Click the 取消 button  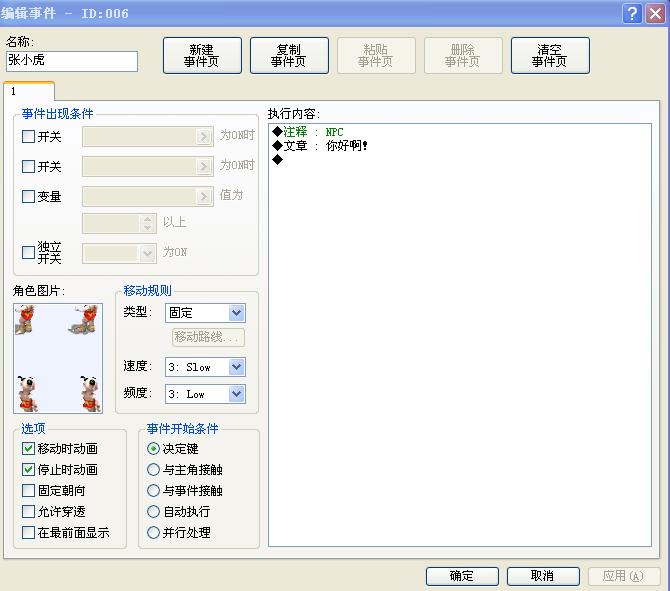point(543,576)
